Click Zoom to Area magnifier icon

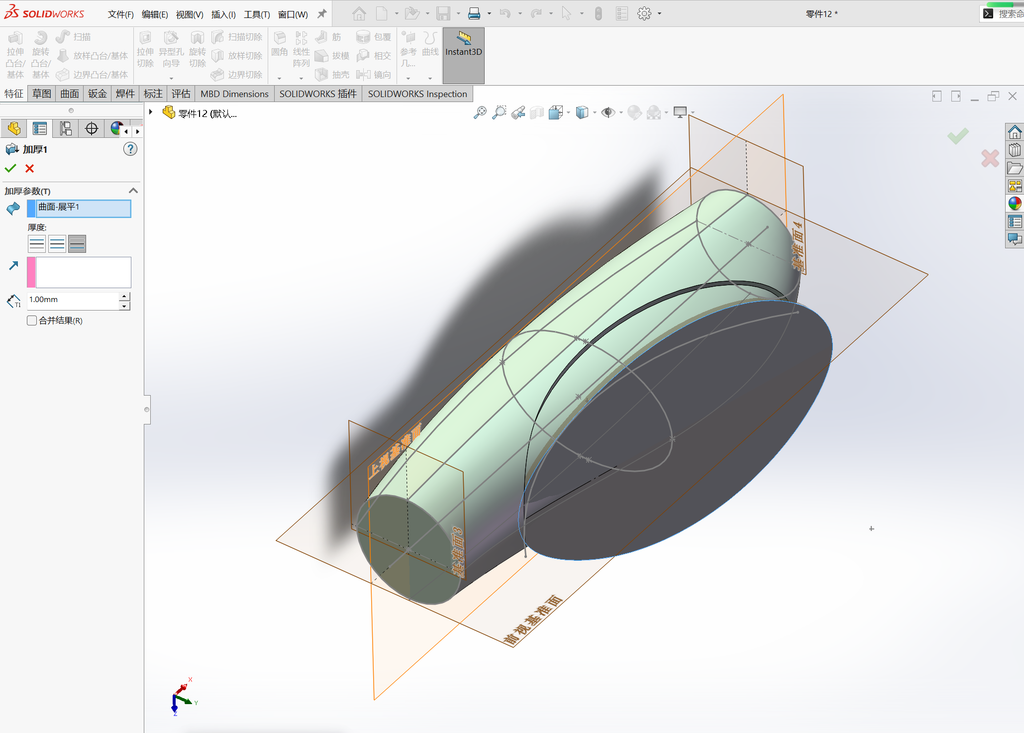point(499,113)
